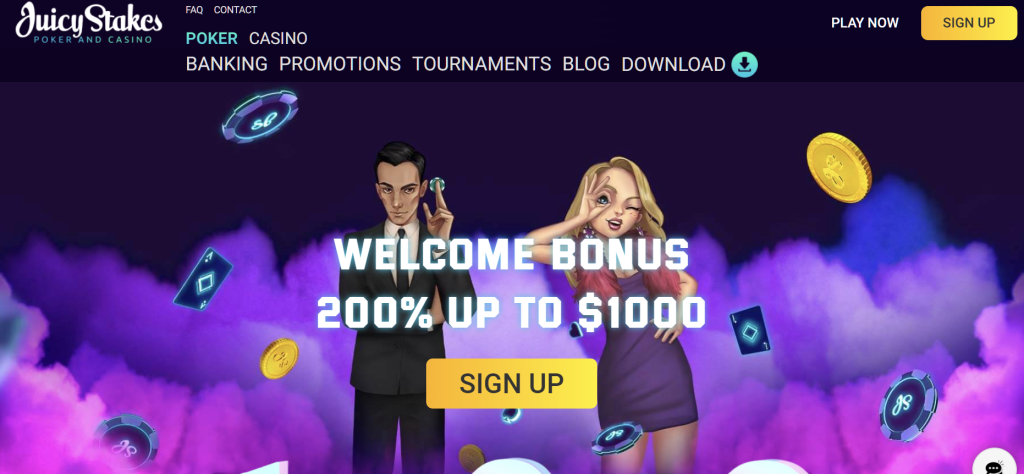Click the Sign Up button under Welcome Bonus
This screenshot has width=1024, height=474.
coord(511,383)
